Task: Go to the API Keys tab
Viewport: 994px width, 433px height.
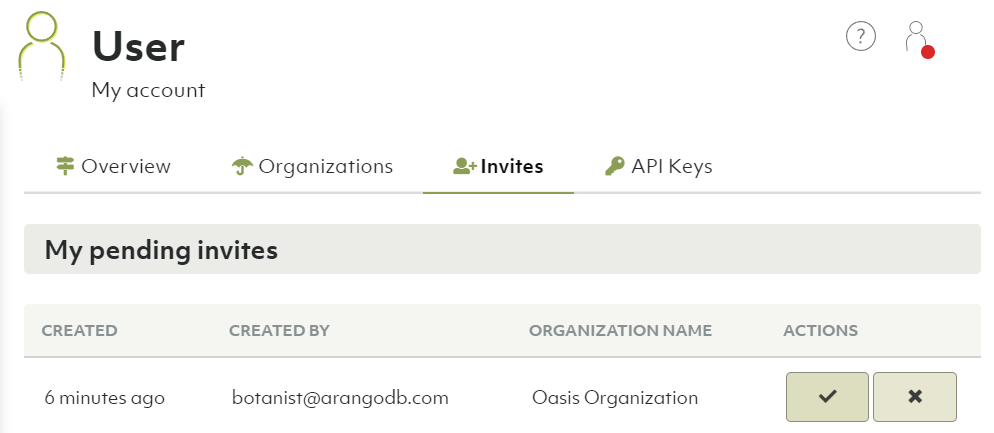Action: 659,166
